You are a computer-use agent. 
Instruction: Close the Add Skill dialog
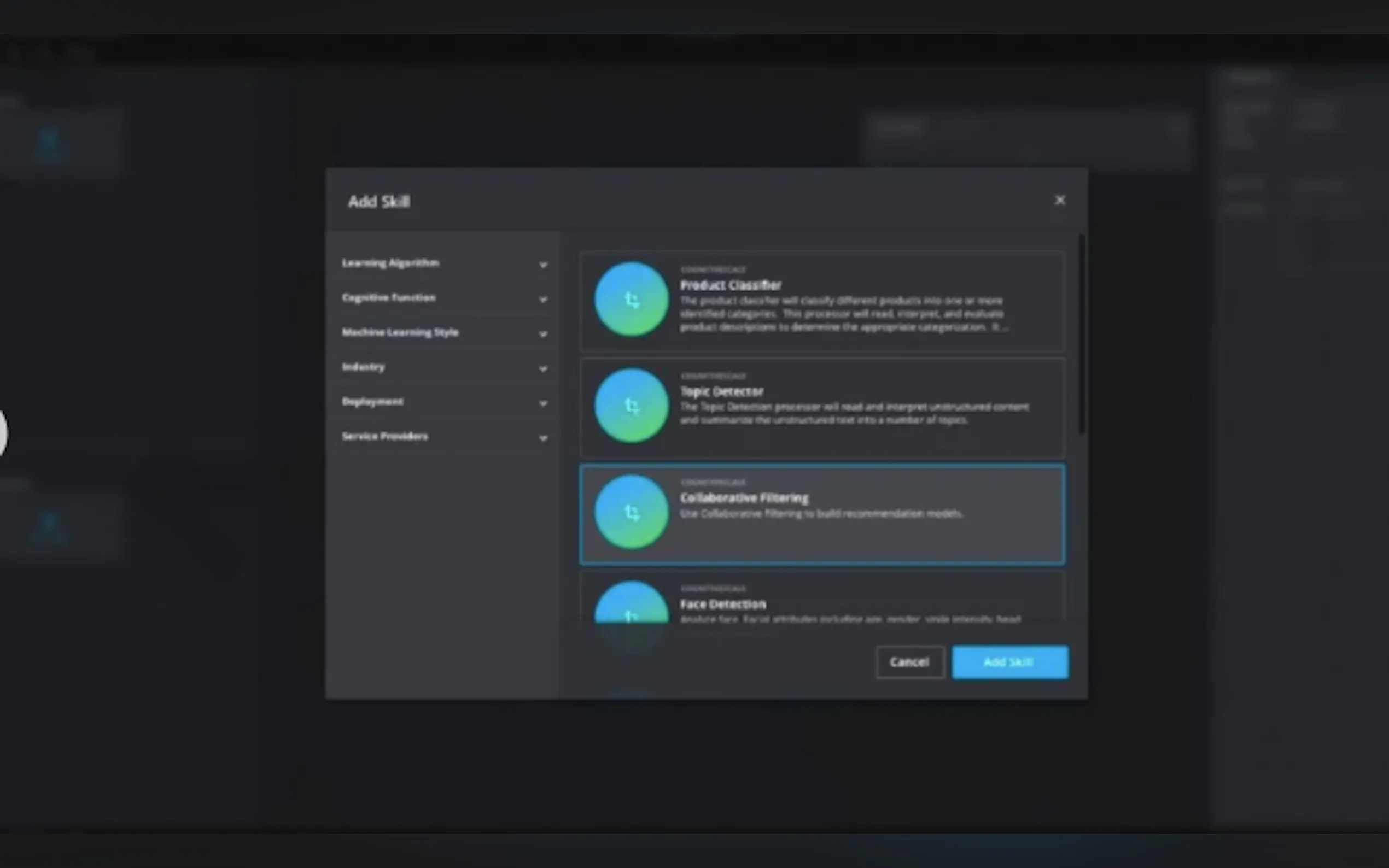(1059, 201)
